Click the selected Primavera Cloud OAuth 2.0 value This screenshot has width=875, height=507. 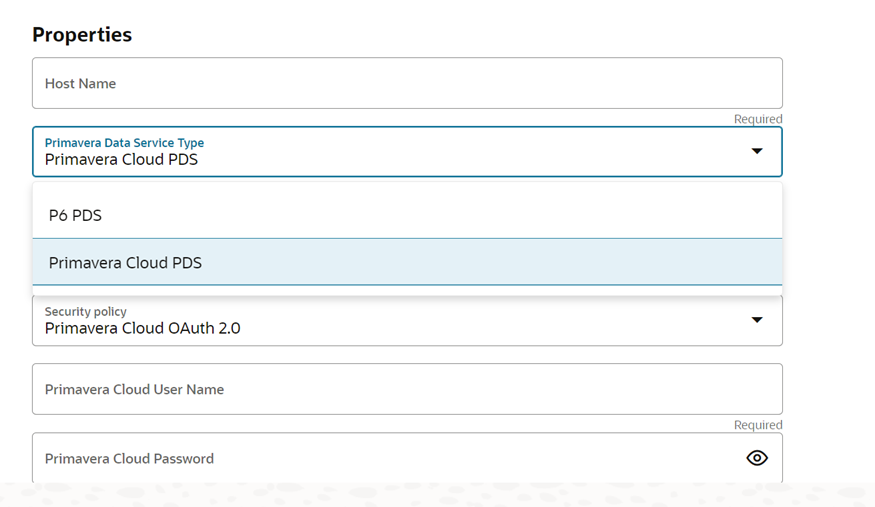(x=142, y=328)
